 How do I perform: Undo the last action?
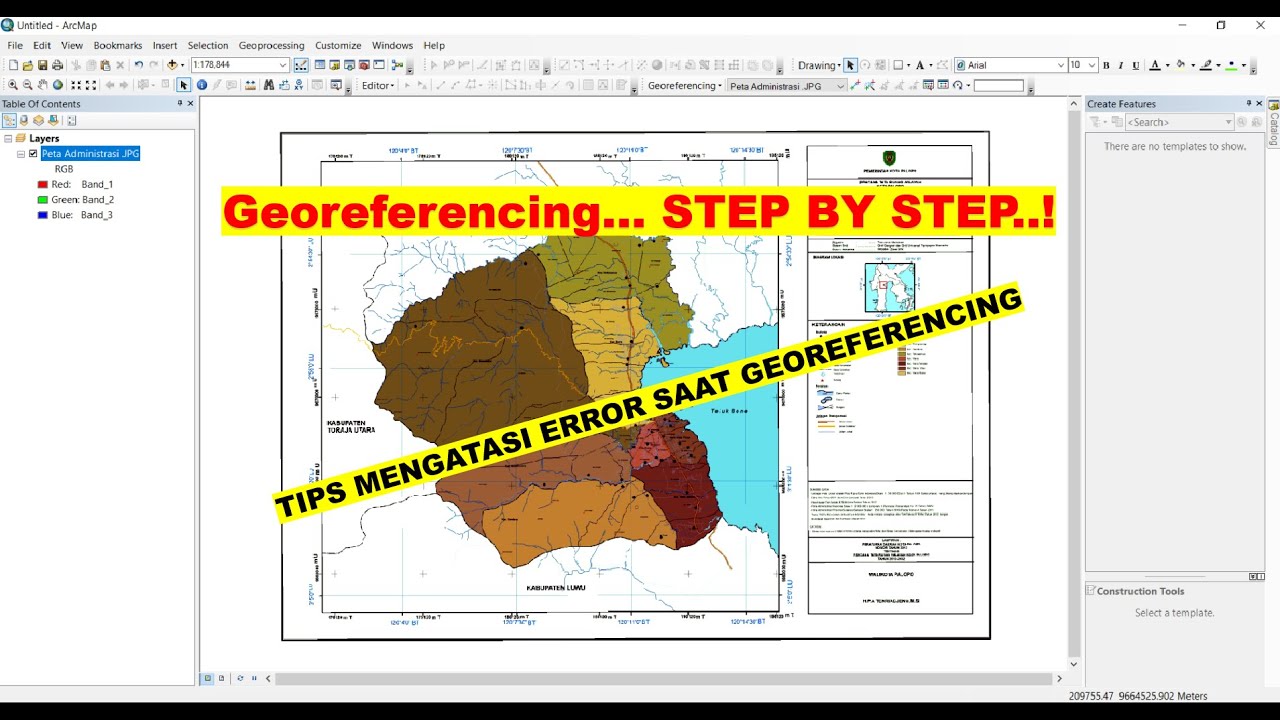(139, 65)
